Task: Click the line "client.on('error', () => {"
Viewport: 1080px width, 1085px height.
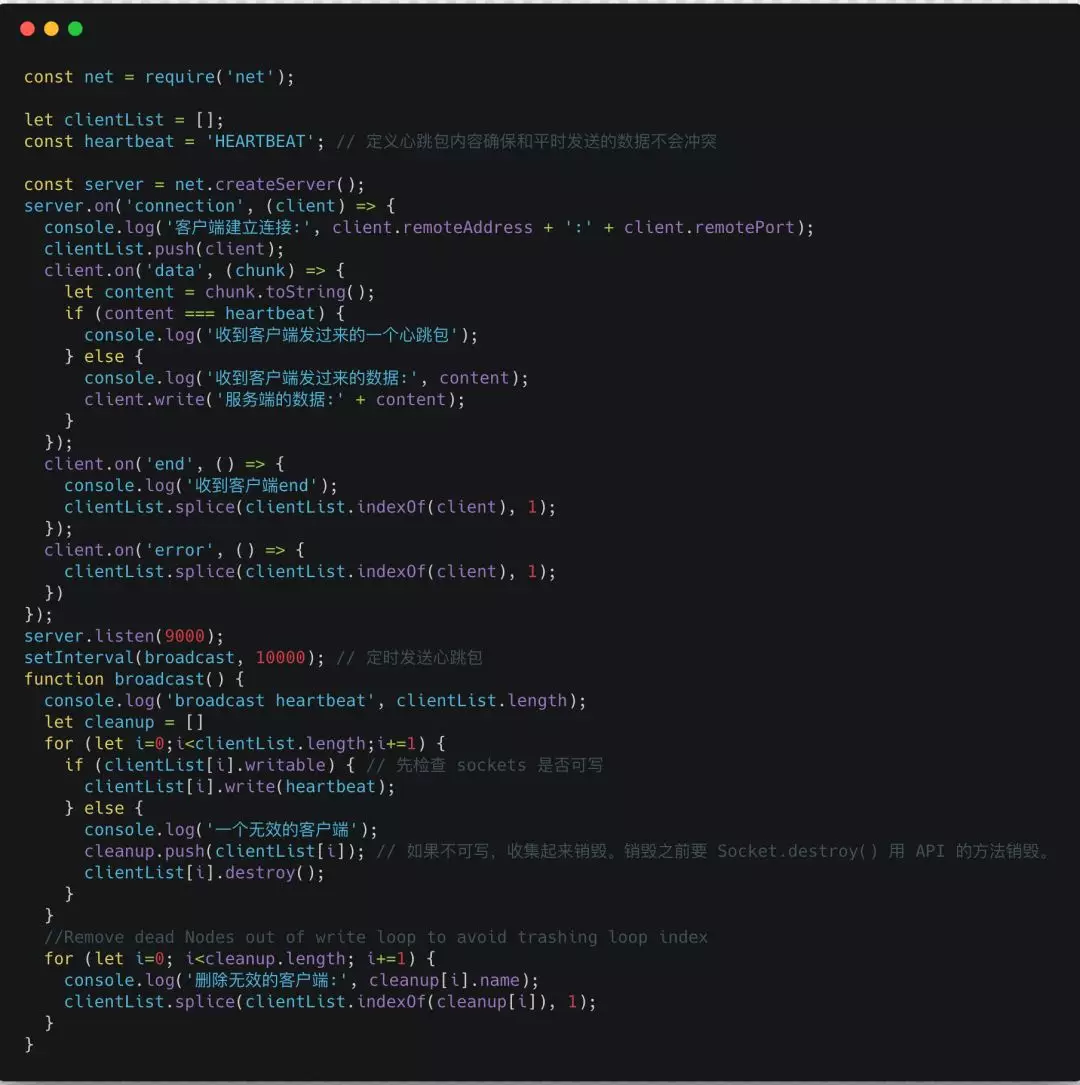Action: [x=174, y=549]
